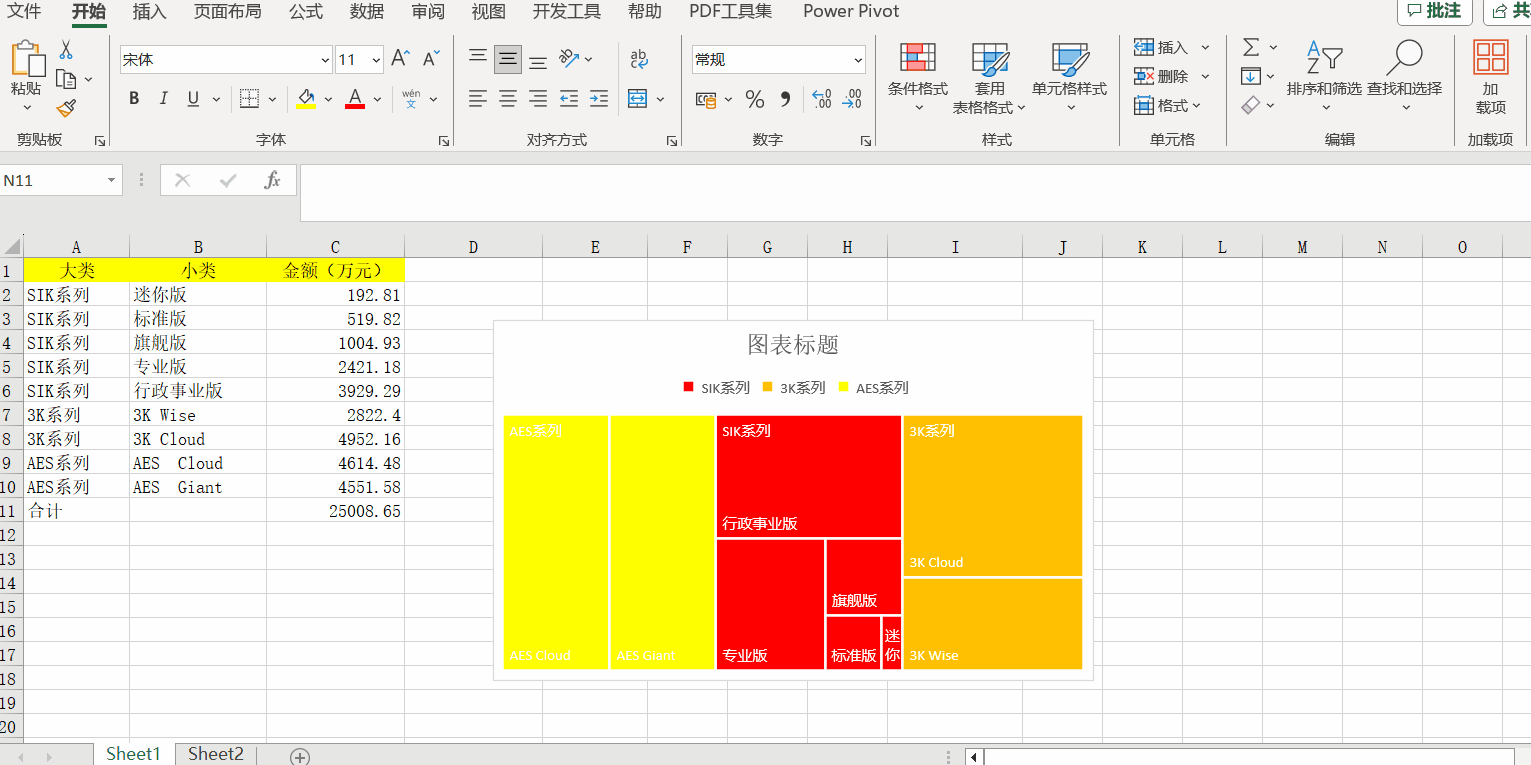Apply bold formatting from the font group
This screenshot has height=765, width=1531.
click(x=133, y=98)
